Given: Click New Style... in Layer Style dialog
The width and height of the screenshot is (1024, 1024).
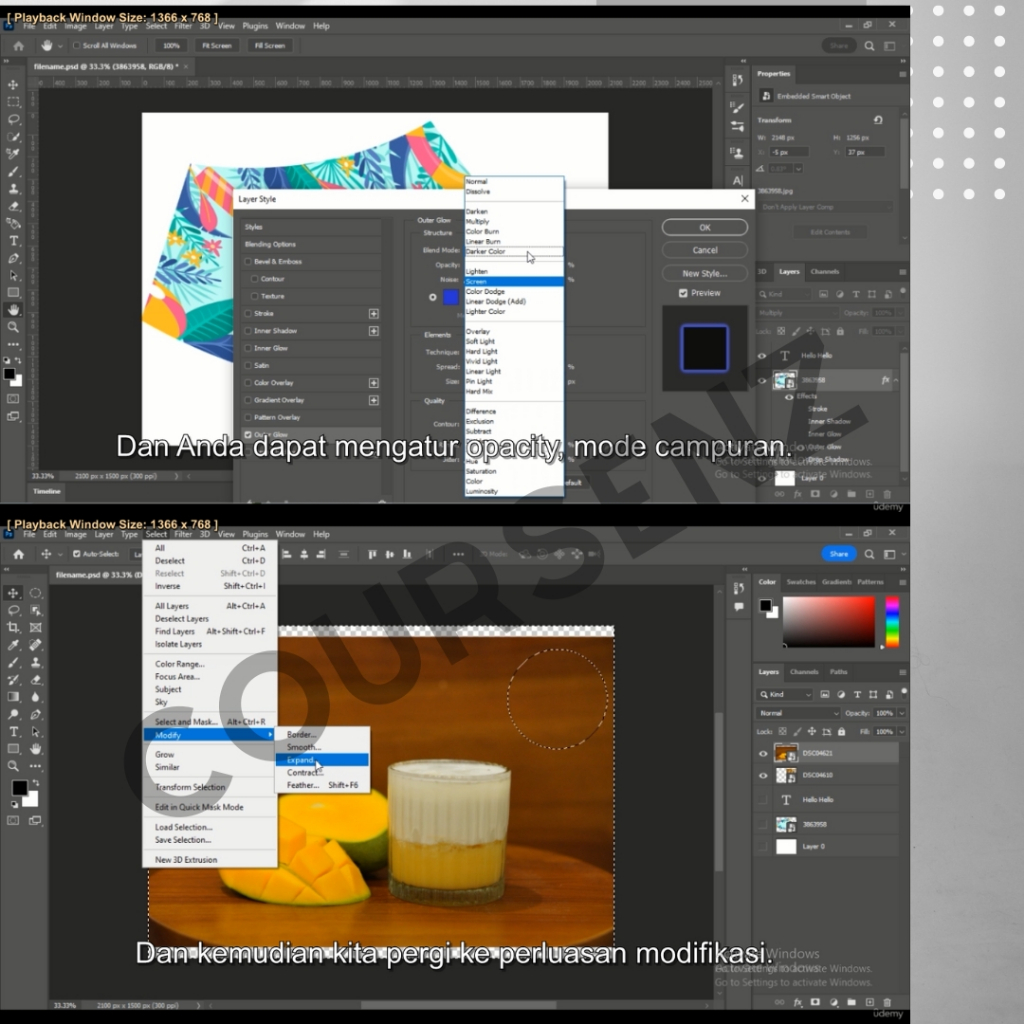Looking at the screenshot, I should 705,273.
